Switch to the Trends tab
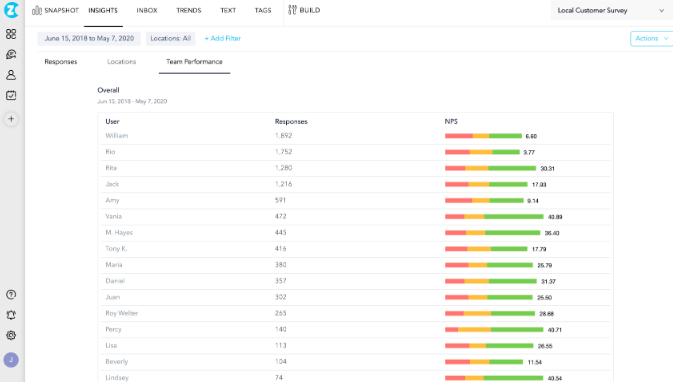The height and width of the screenshot is (382, 673). 188,10
